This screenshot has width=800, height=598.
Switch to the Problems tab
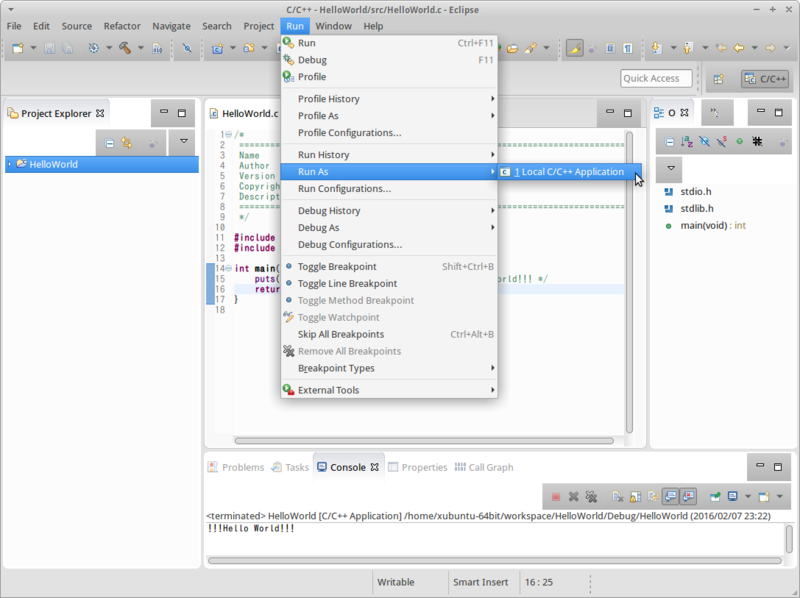[x=236, y=467]
